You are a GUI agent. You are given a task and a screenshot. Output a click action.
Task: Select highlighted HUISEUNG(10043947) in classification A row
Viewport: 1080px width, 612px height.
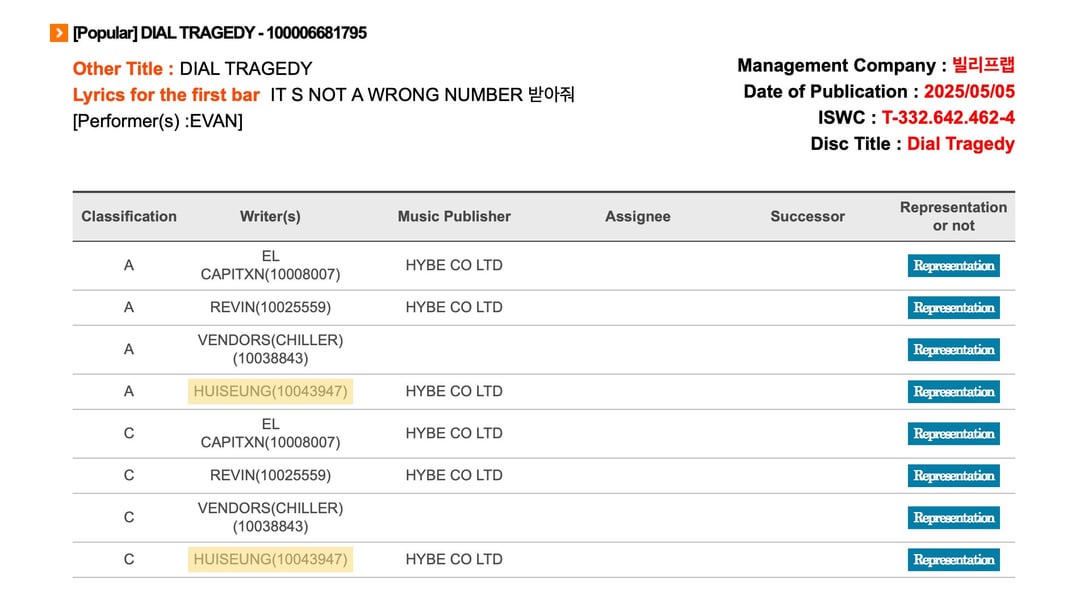tap(270, 391)
